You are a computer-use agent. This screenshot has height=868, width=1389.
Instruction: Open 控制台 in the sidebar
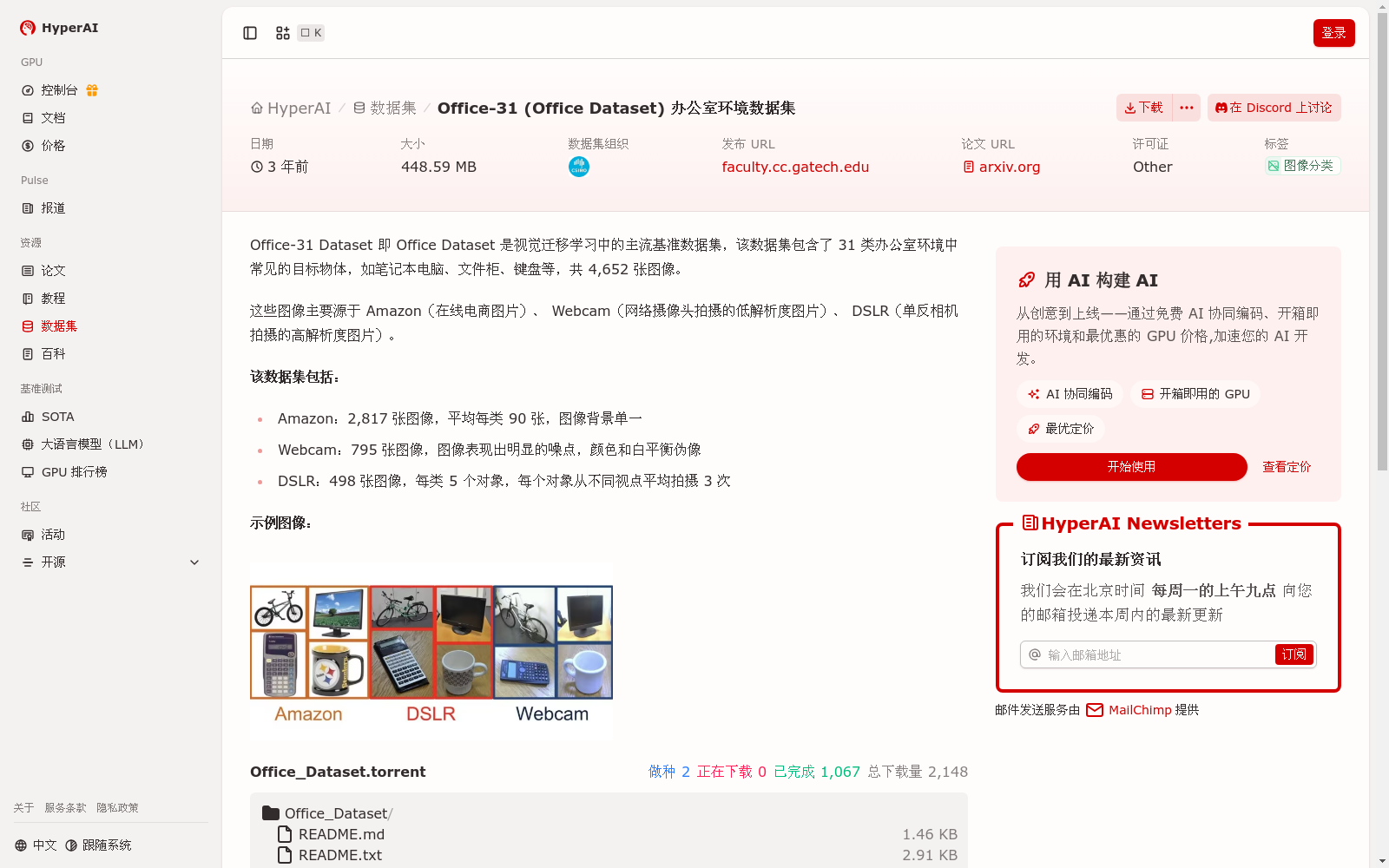click(x=59, y=90)
